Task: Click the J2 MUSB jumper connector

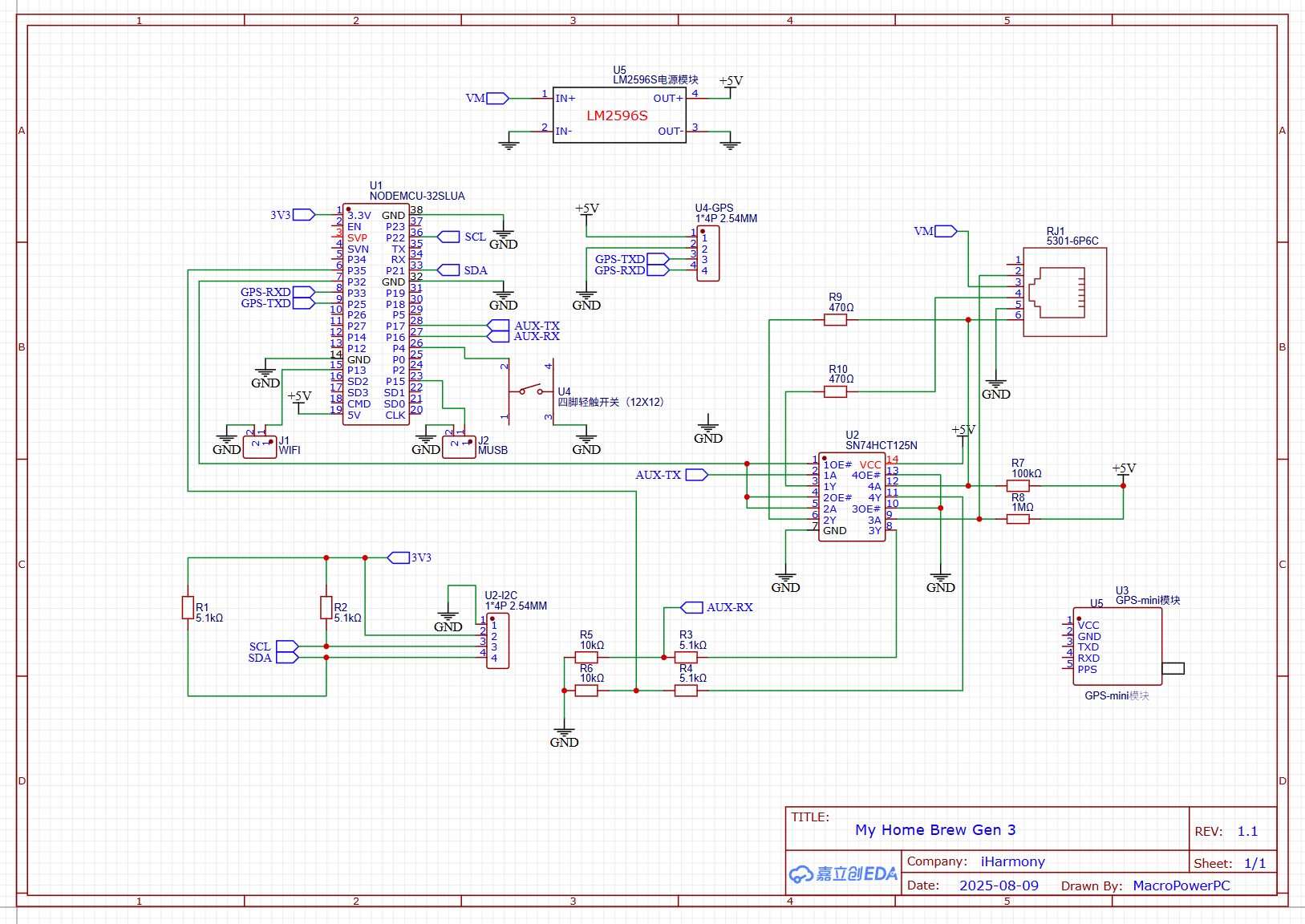Action: [x=459, y=448]
